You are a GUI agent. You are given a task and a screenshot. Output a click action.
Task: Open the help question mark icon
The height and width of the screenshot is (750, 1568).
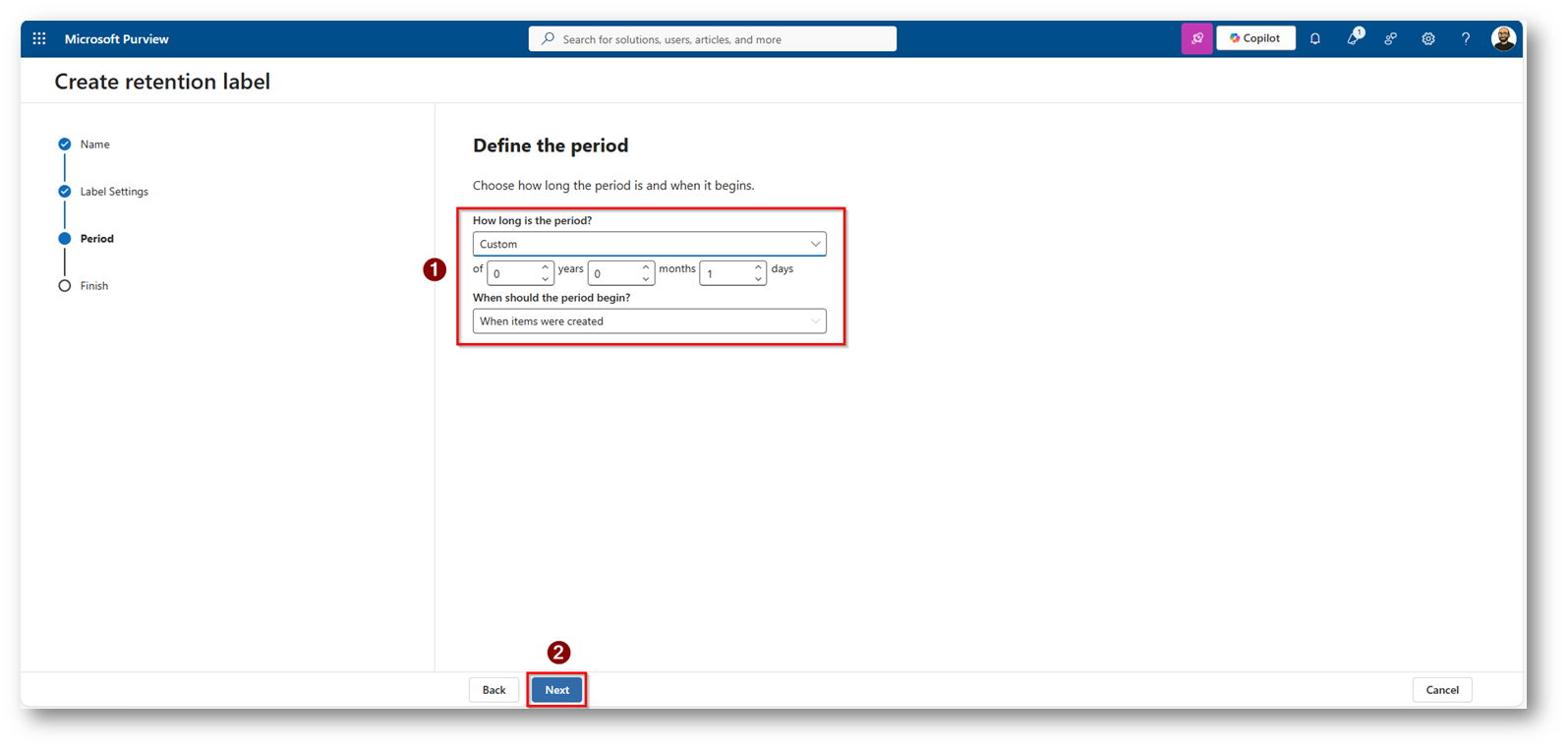point(1466,38)
